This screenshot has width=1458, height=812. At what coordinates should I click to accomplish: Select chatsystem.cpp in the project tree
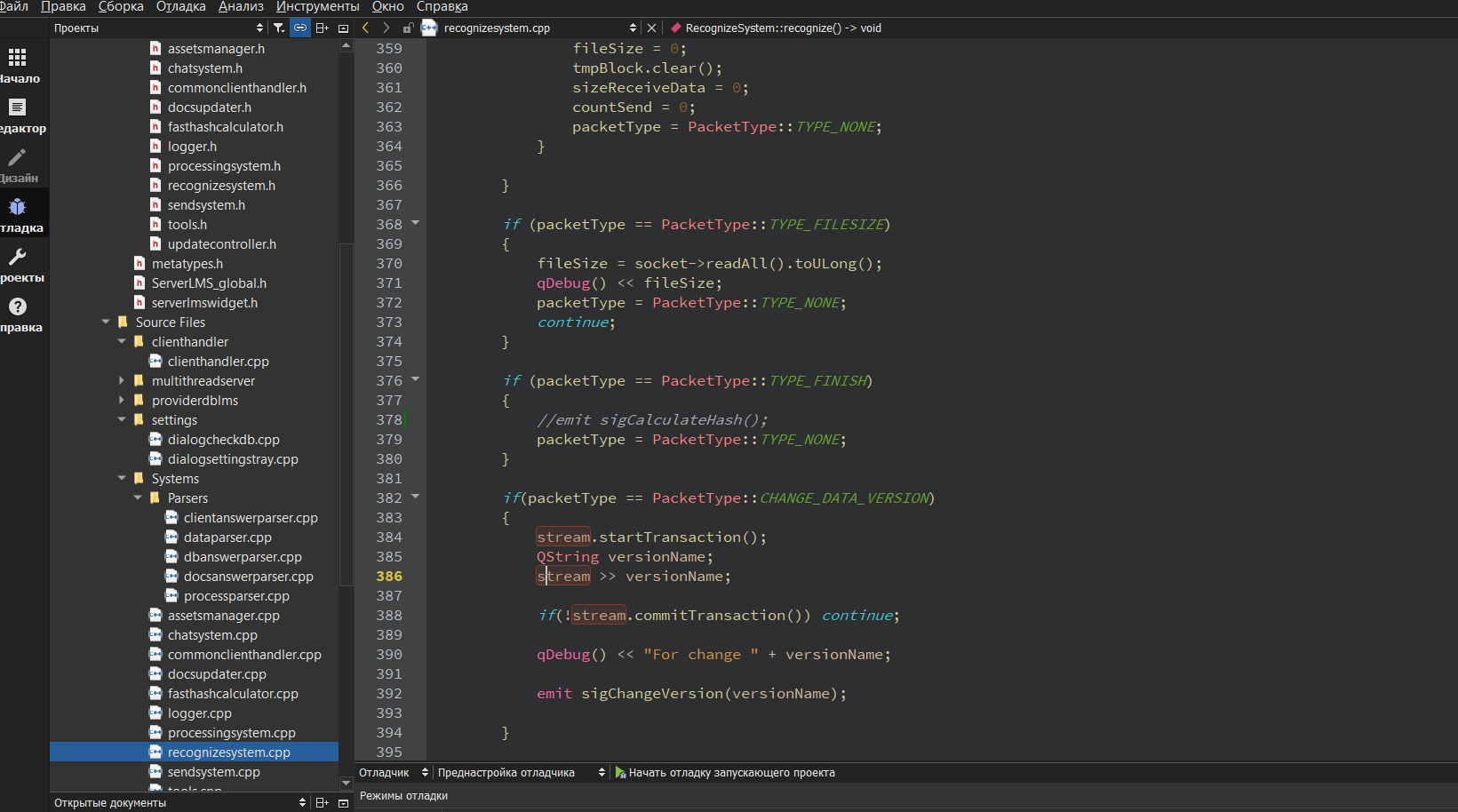(x=212, y=635)
